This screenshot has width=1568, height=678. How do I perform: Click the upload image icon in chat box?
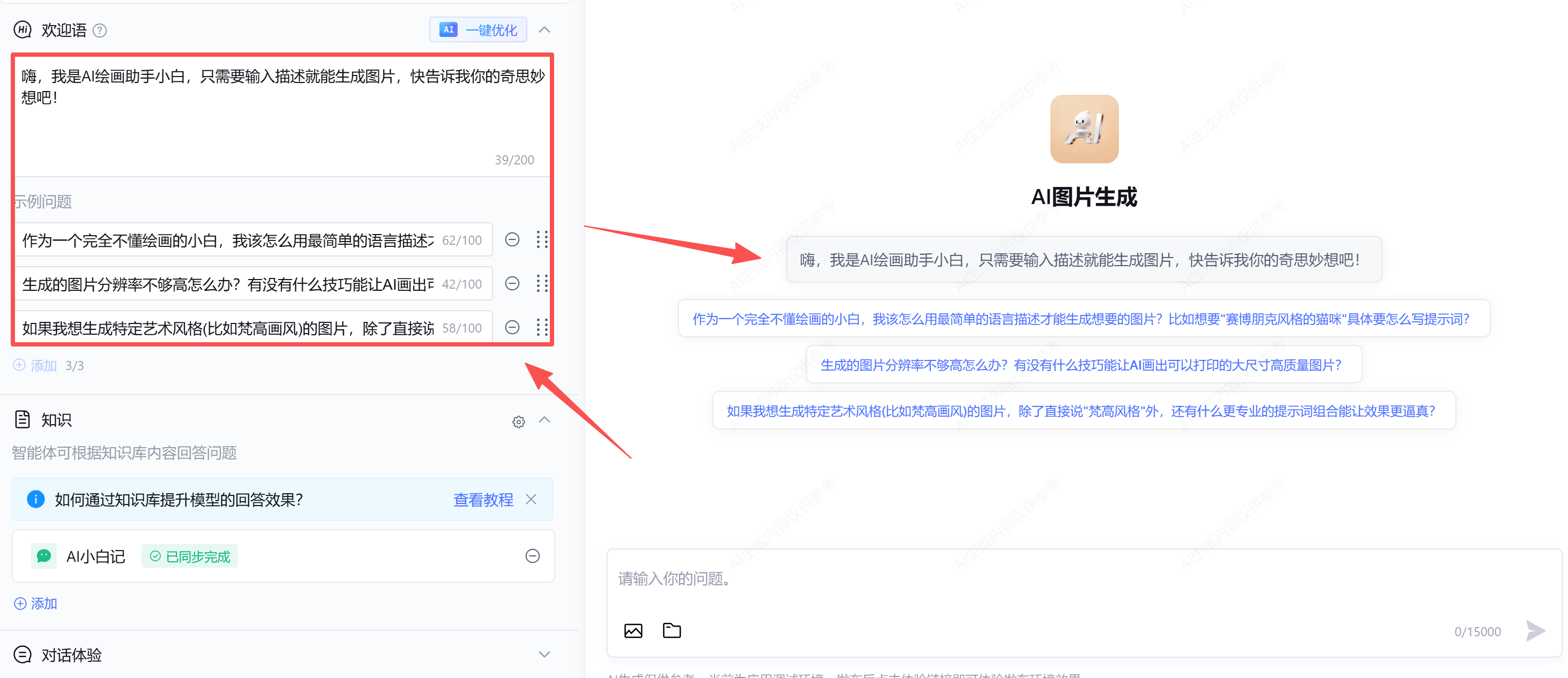click(633, 630)
